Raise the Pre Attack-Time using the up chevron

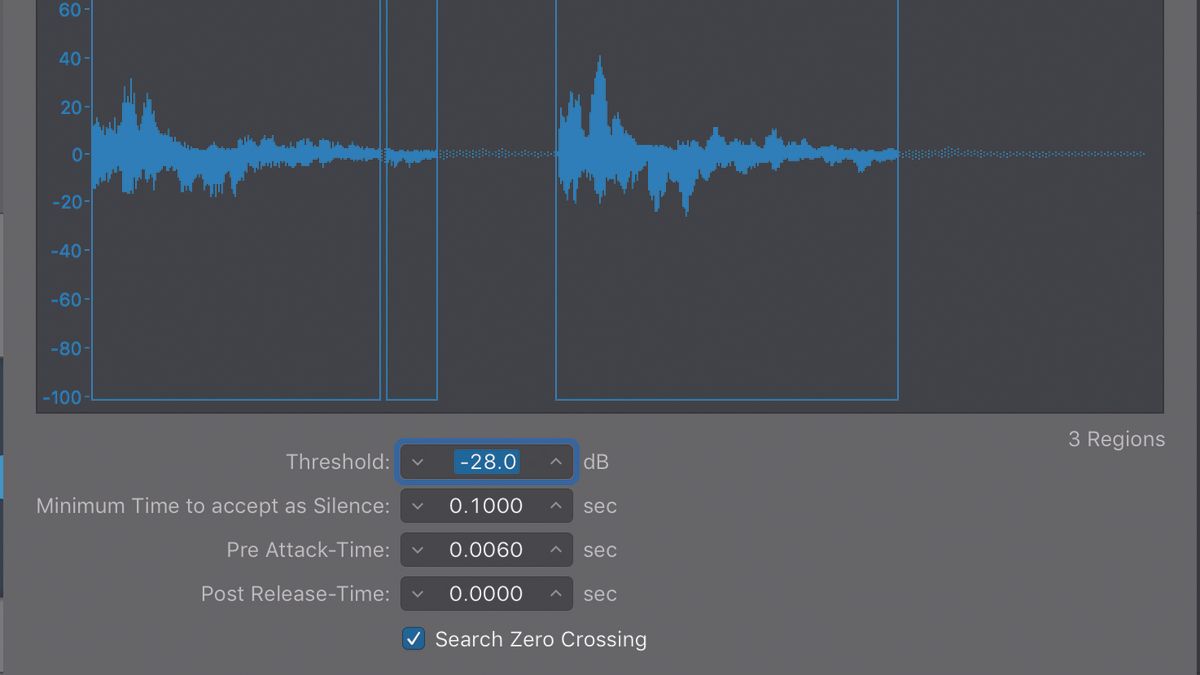(555, 550)
